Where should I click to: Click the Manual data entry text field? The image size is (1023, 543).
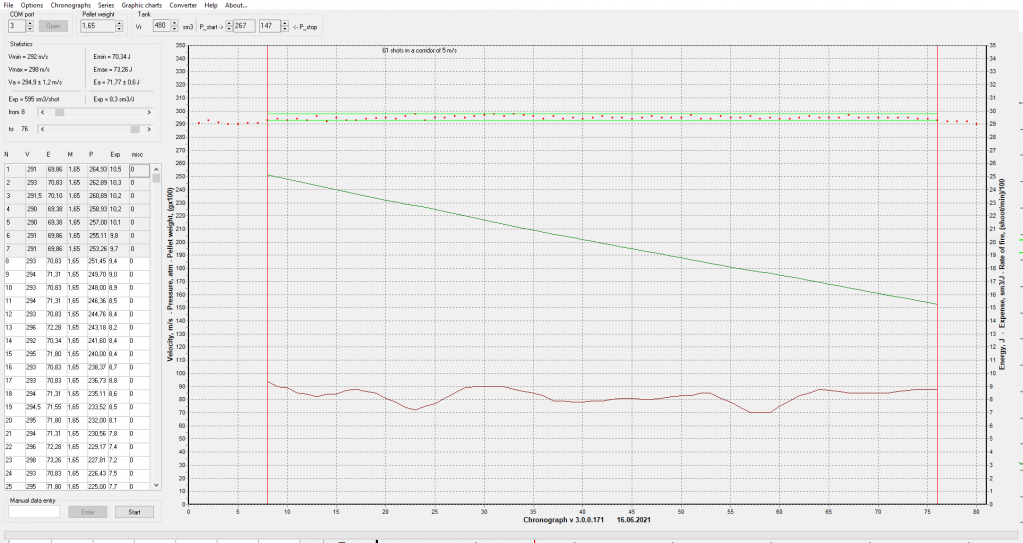pos(34,512)
